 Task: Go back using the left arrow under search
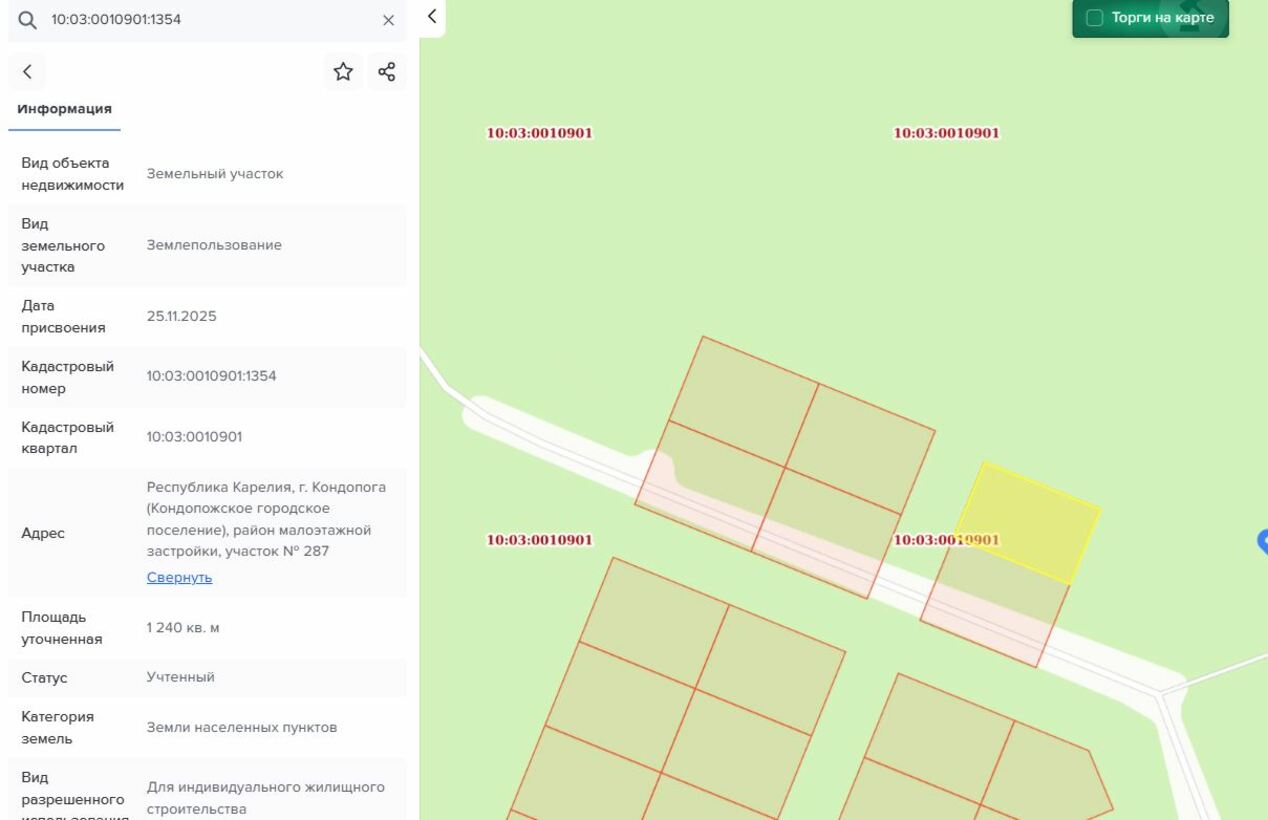(27, 72)
